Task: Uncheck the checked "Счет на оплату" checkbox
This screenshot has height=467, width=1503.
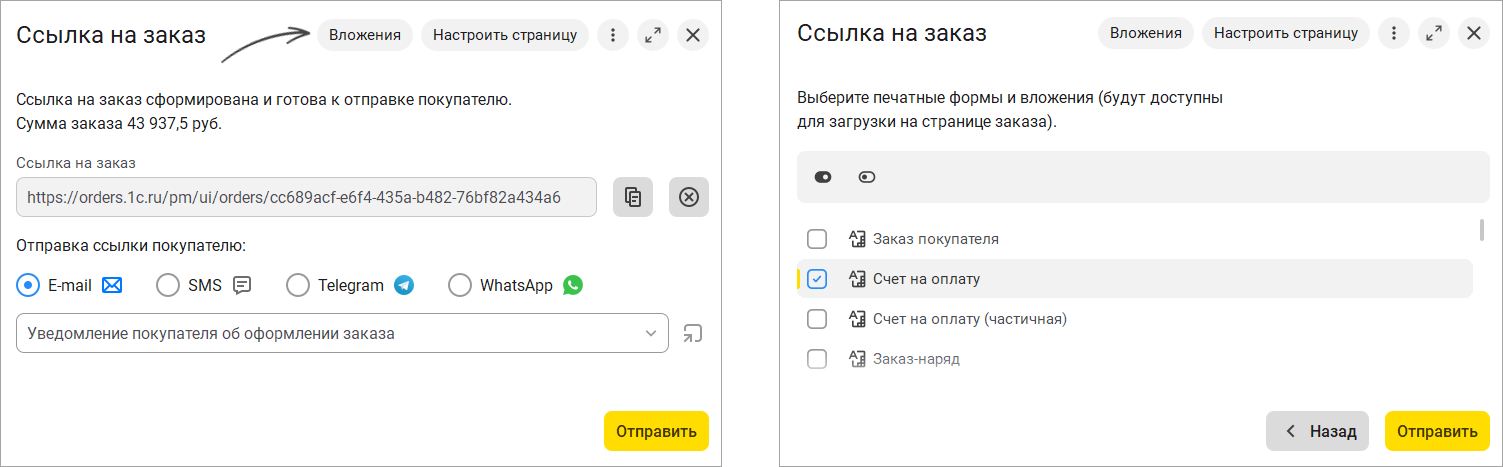Action: pyautogui.click(x=817, y=279)
